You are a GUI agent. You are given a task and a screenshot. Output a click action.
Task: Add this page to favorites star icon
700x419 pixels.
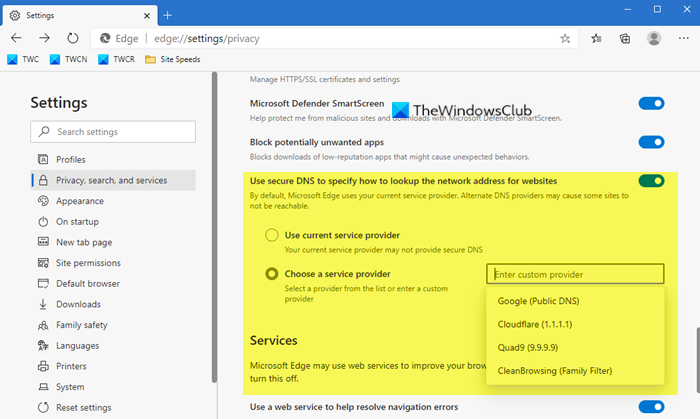click(565, 38)
